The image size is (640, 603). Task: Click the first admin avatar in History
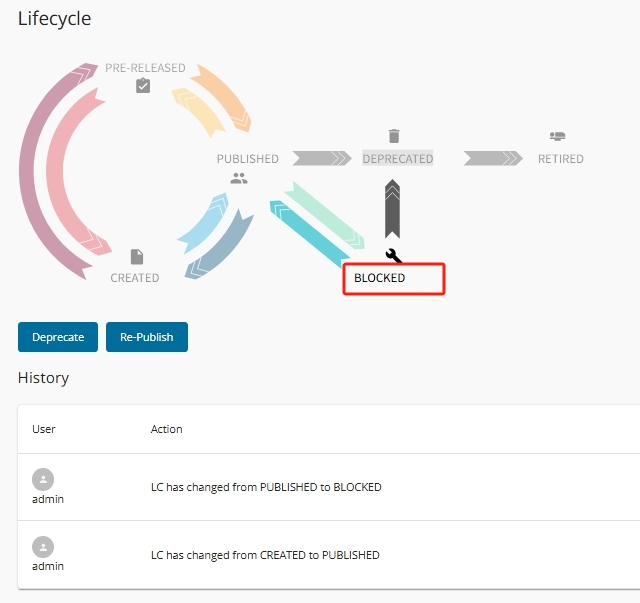(x=44, y=479)
